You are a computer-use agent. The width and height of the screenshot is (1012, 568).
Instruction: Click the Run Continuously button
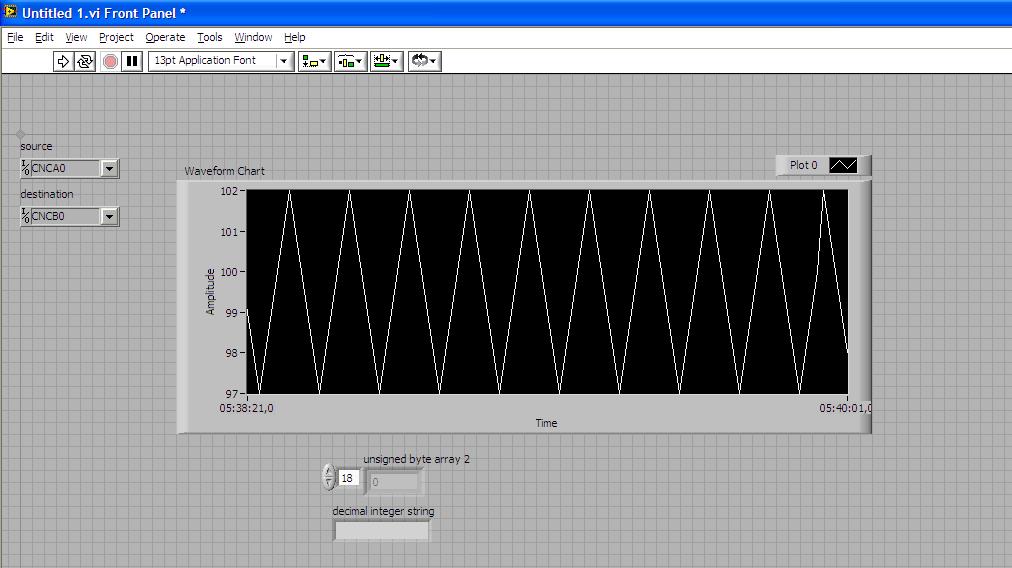click(x=85, y=61)
